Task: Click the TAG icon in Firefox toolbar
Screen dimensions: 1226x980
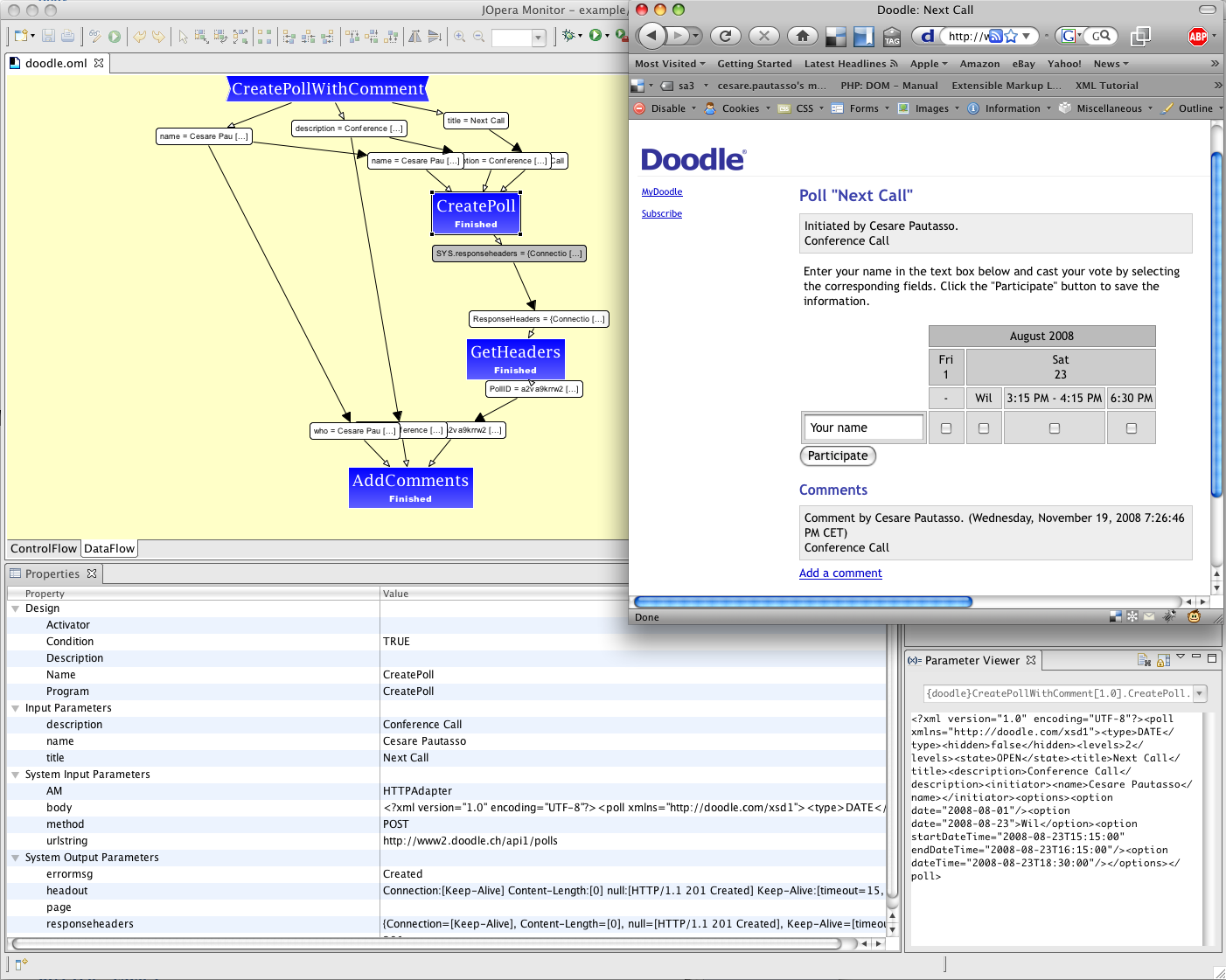Action: pyautogui.click(x=892, y=36)
